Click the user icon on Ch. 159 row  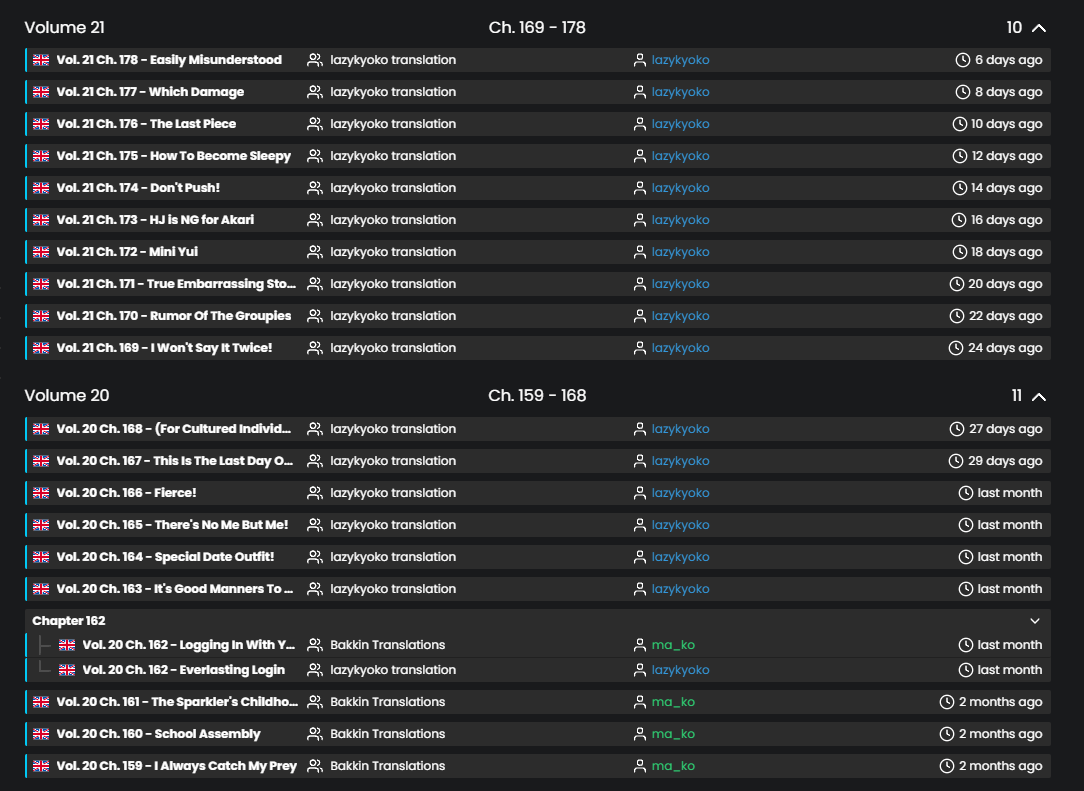[x=640, y=766]
